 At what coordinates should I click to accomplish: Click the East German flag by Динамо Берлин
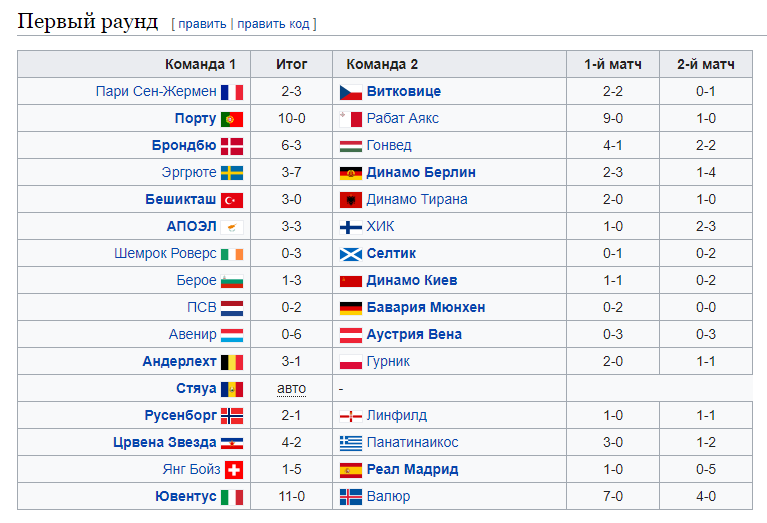pos(351,173)
